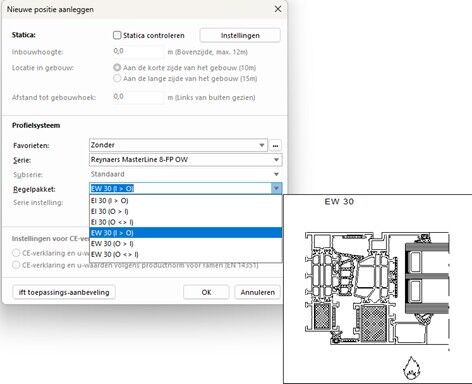Select Aan de korte zijde radio option
Viewport: 472px width, 384px height.
117,68
